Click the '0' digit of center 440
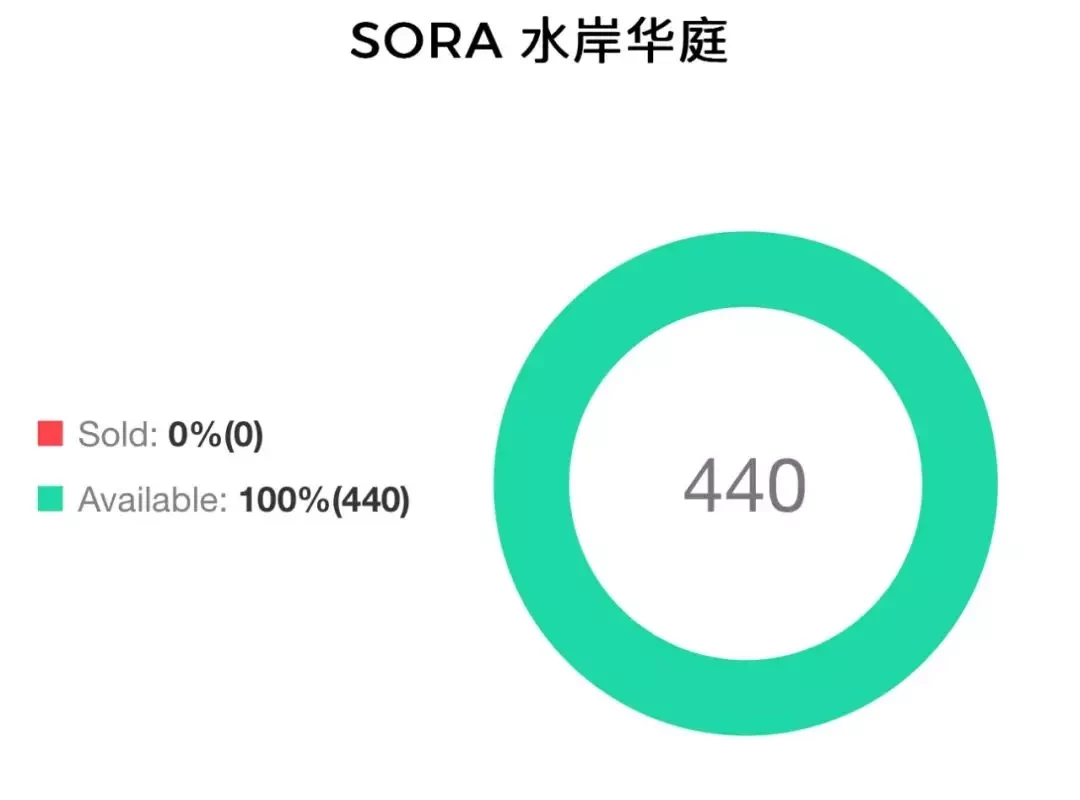1080x800 pixels. [786, 485]
